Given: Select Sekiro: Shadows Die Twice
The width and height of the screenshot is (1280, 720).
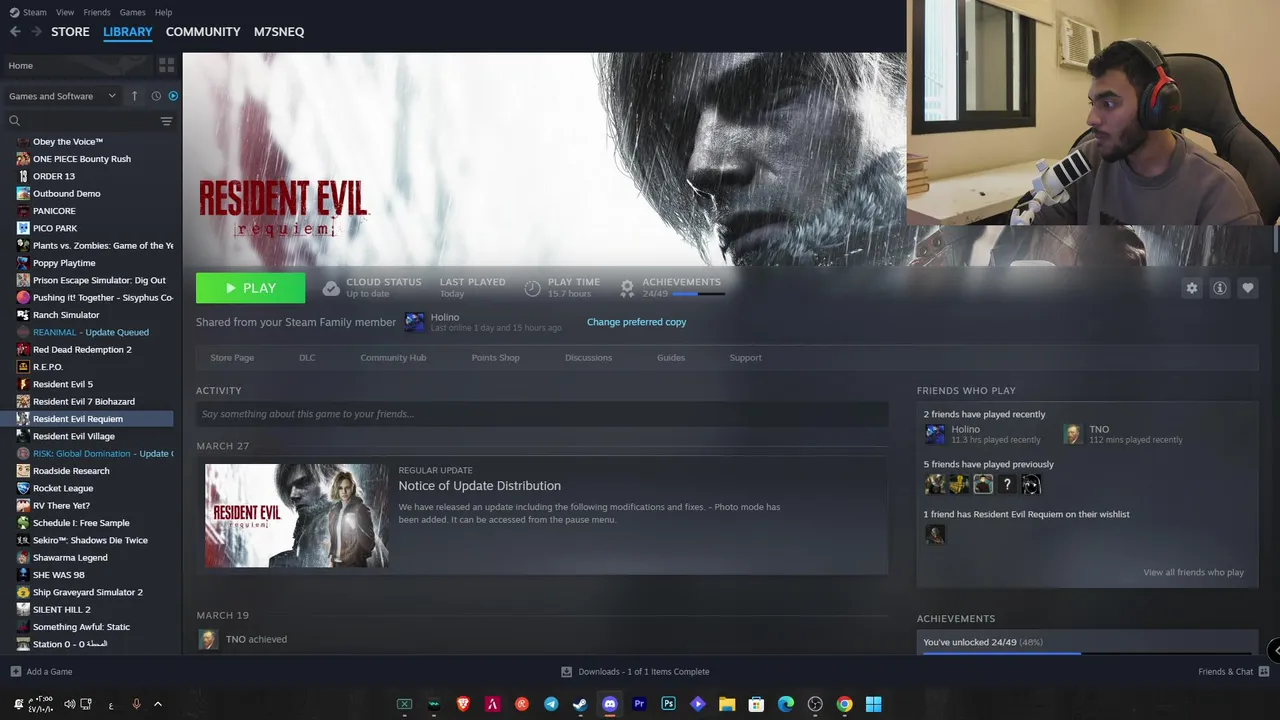Looking at the screenshot, I should pyautogui.click(x=90, y=540).
